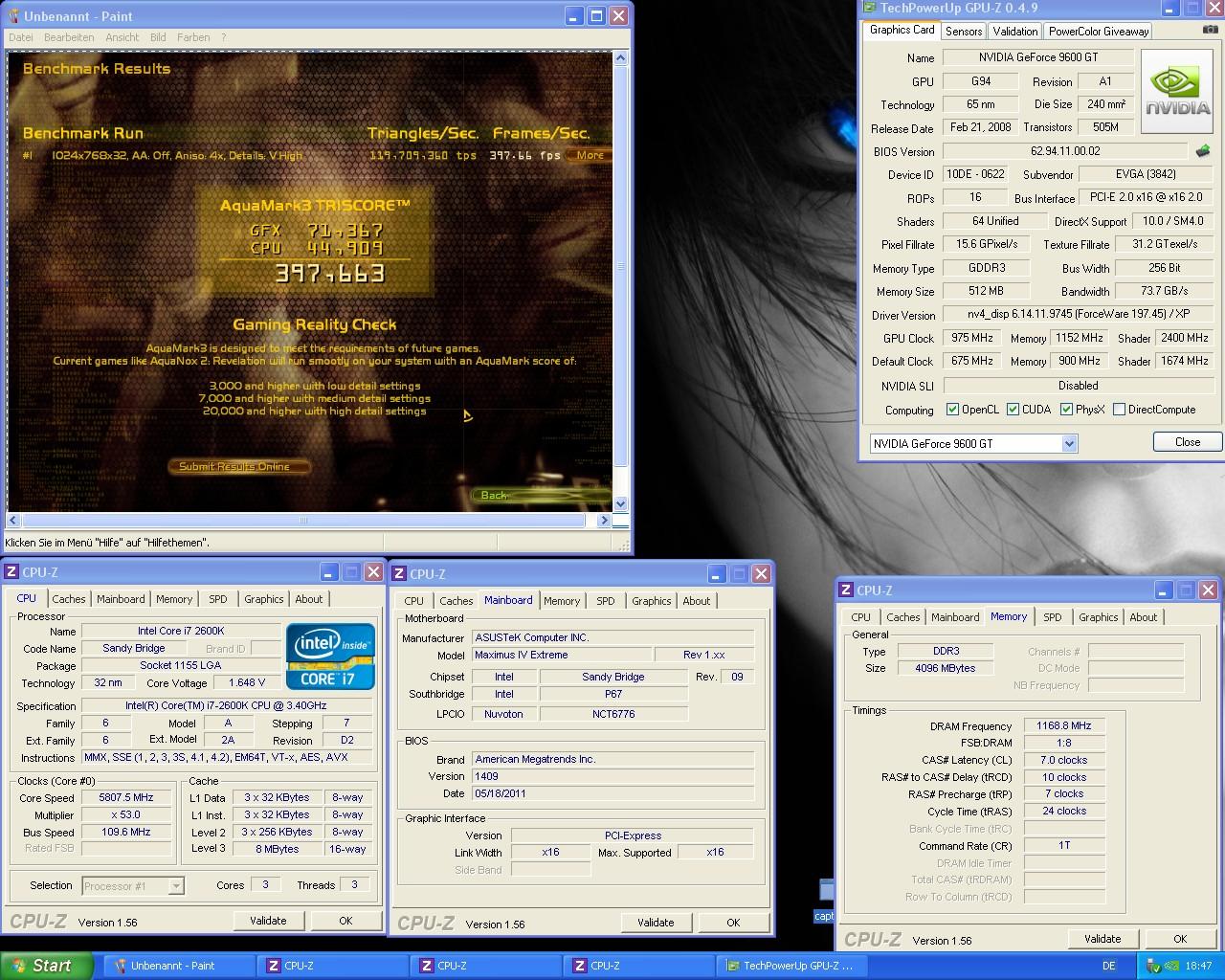Open the PowerColor Giveaway tab in GPU-Z

coord(1099,32)
